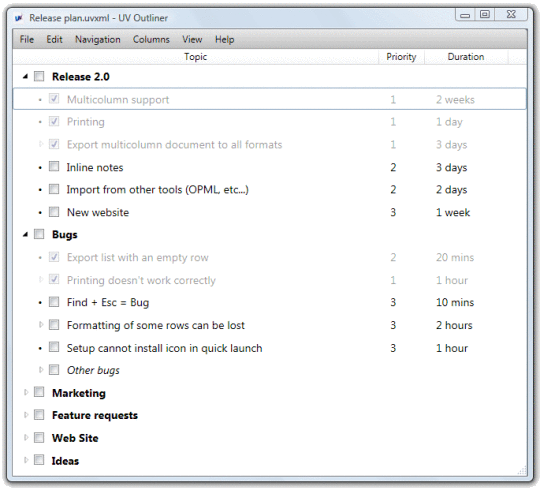
Task: Click the 1 week duration cell
Action: pos(453,212)
